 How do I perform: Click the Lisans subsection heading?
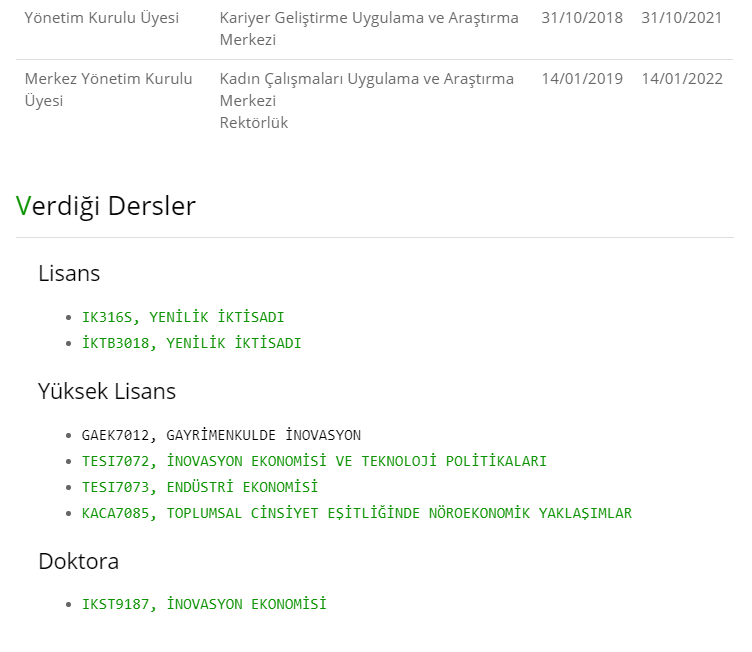coord(69,273)
